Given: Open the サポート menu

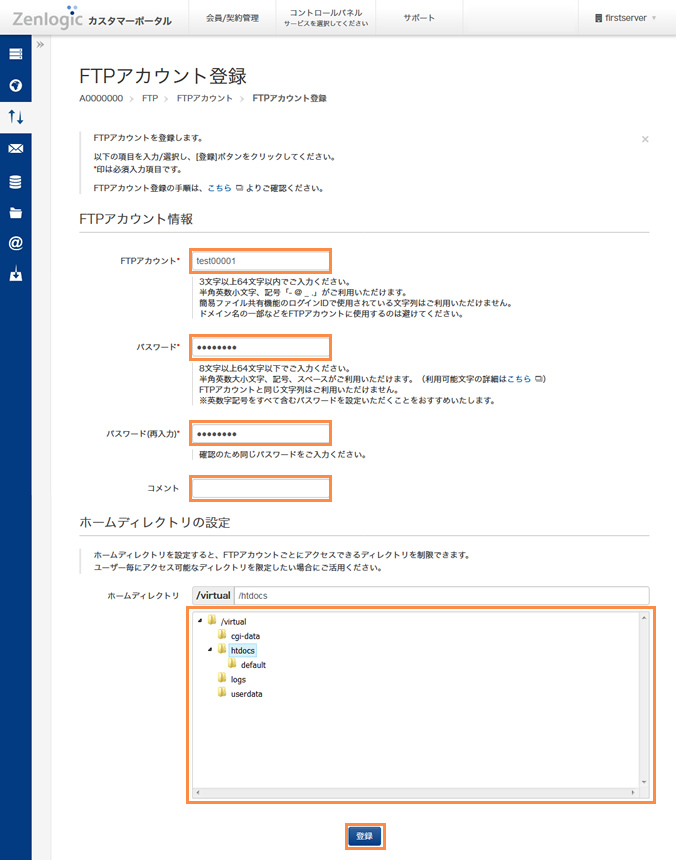Looking at the screenshot, I should click(x=419, y=18).
